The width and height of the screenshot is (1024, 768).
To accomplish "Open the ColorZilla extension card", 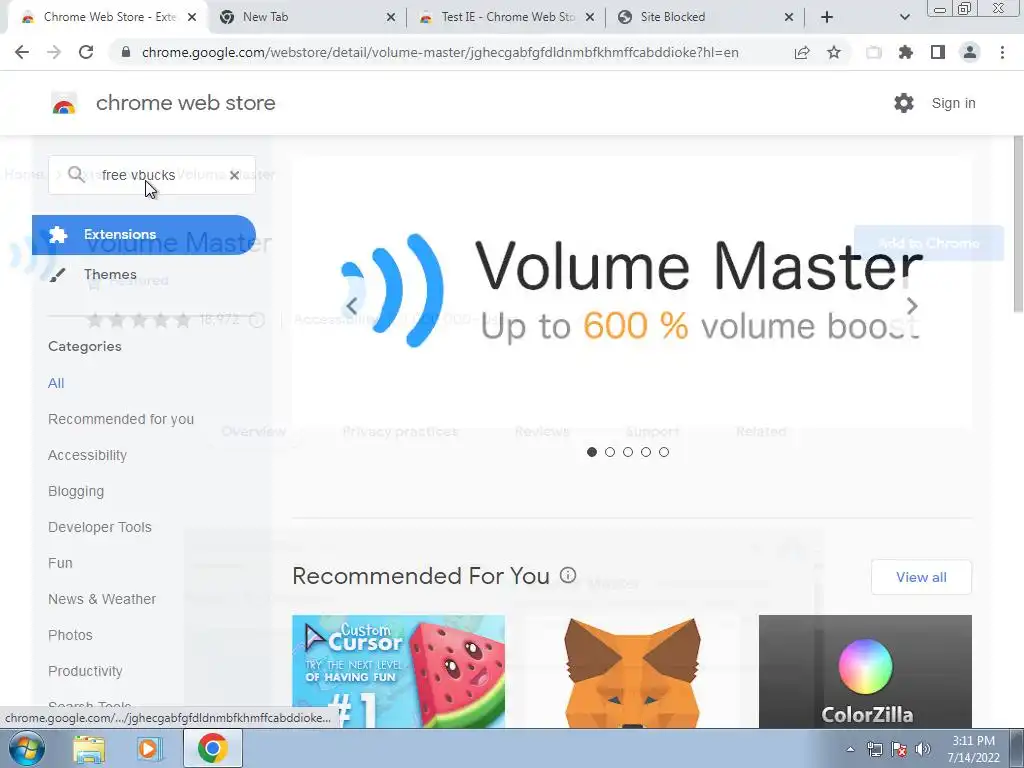I will [865, 671].
